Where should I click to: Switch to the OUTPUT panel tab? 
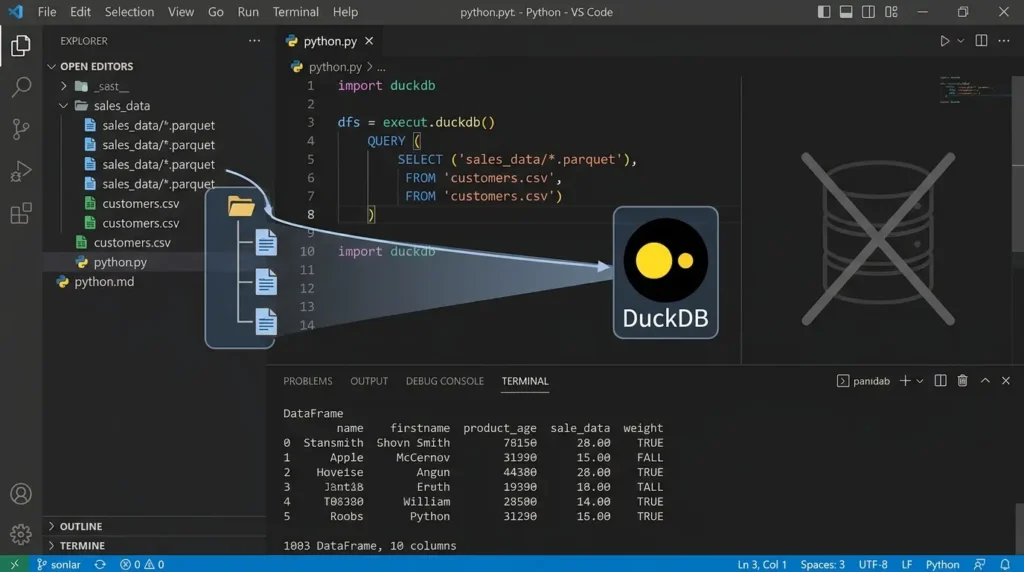click(x=369, y=381)
